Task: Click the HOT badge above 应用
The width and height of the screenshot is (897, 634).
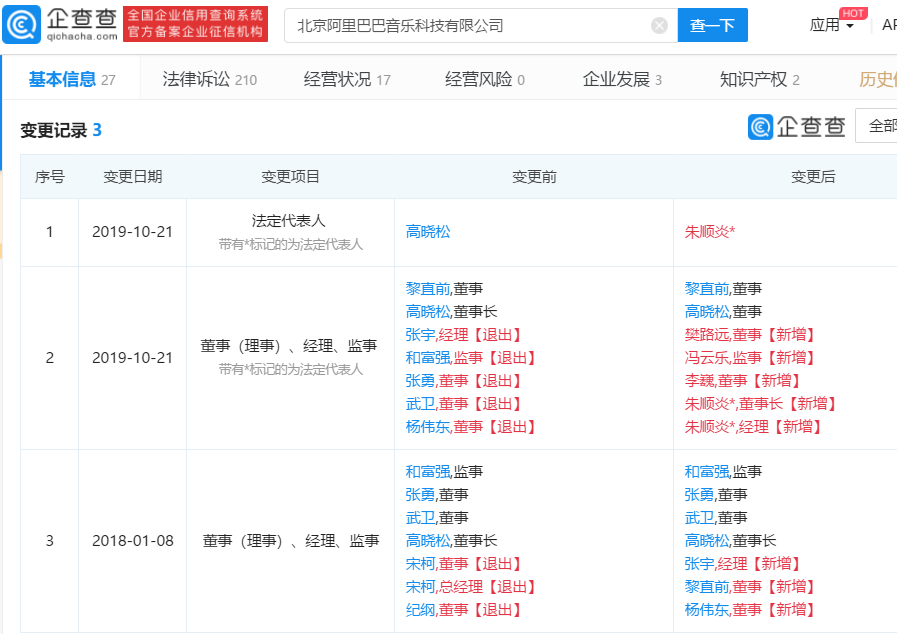Action: pyautogui.click(x=853, y=13)
